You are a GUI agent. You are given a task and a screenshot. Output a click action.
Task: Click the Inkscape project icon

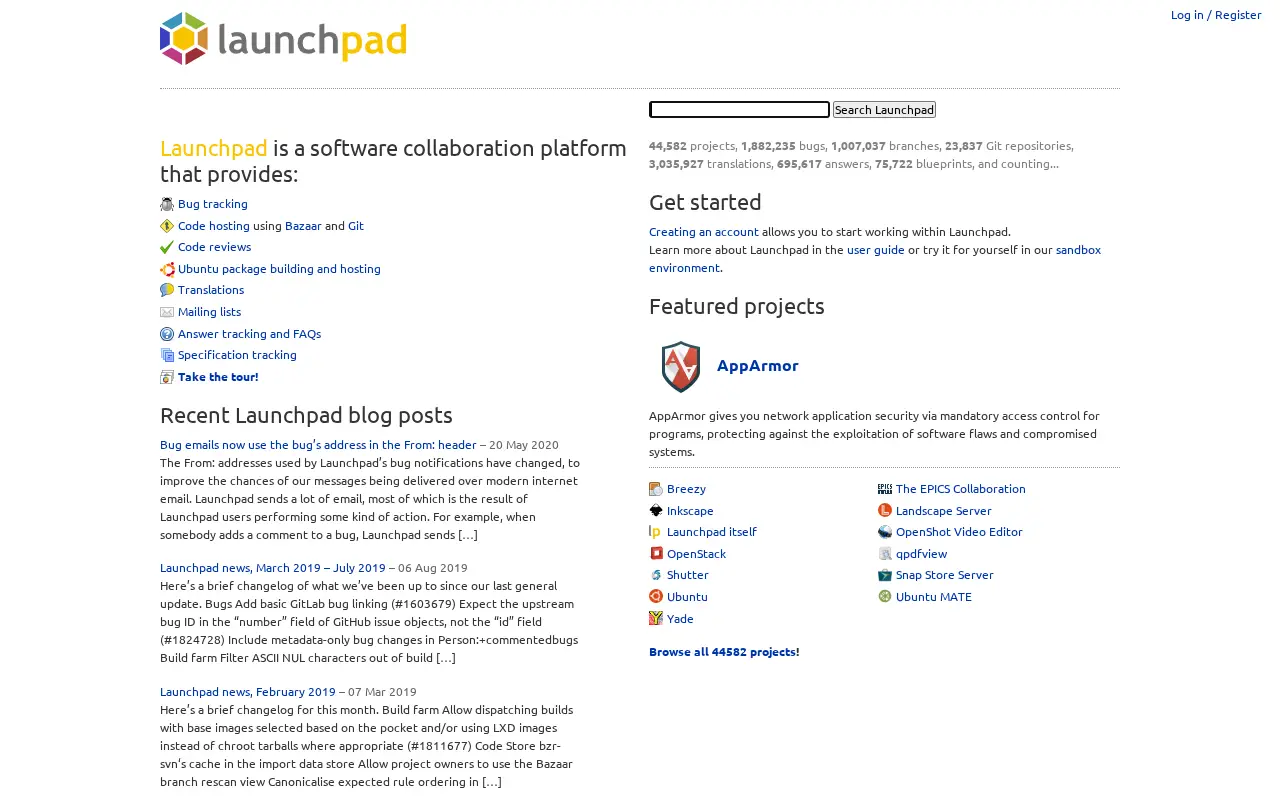[656, 511]
